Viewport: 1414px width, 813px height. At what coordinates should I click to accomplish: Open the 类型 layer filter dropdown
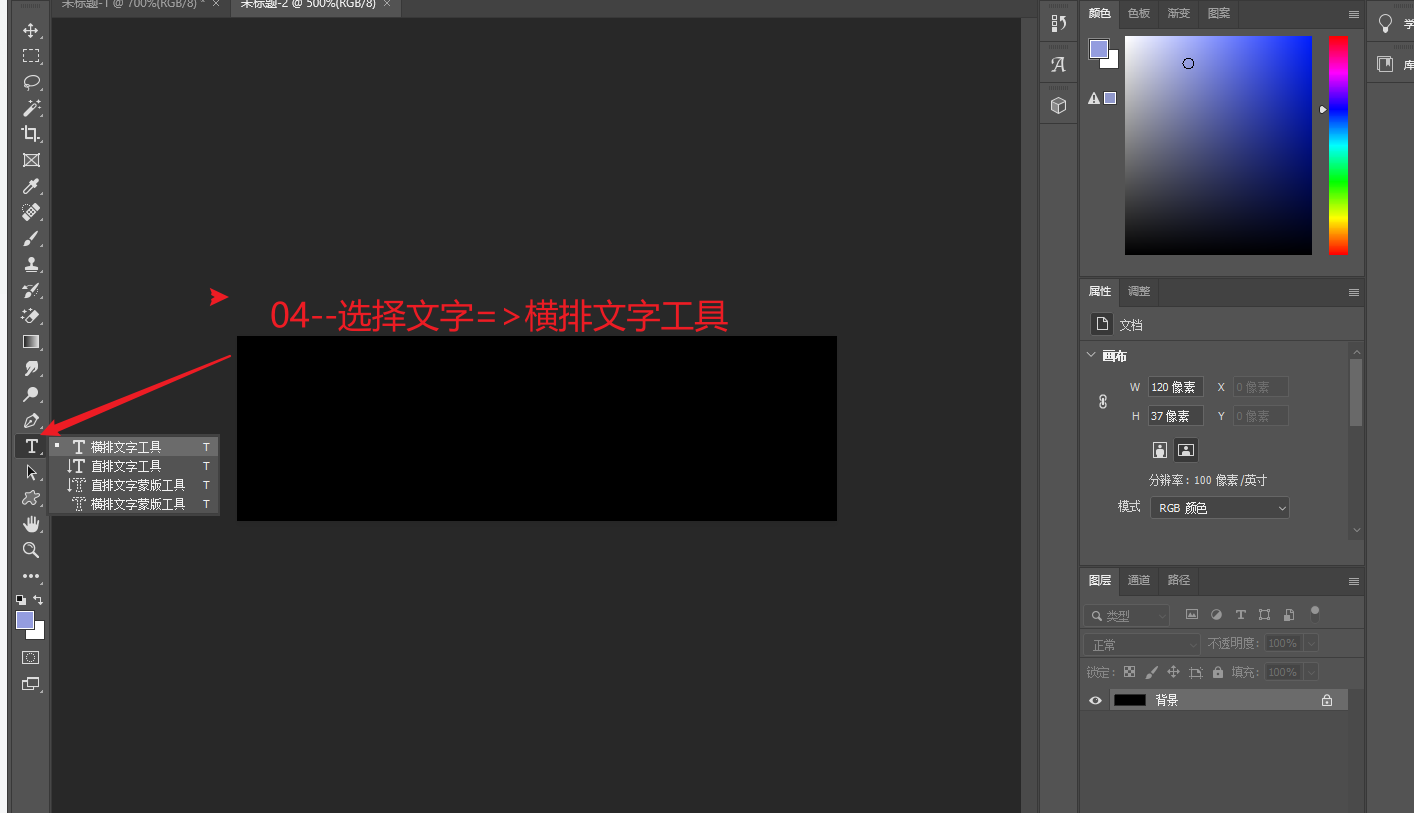[x=1126, y=616]
